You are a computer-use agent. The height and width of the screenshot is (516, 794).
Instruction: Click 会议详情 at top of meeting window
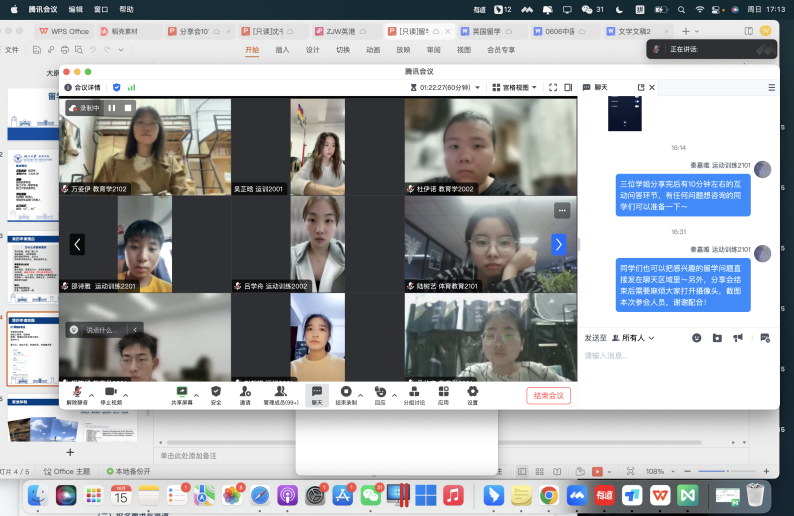click(88, 87)
